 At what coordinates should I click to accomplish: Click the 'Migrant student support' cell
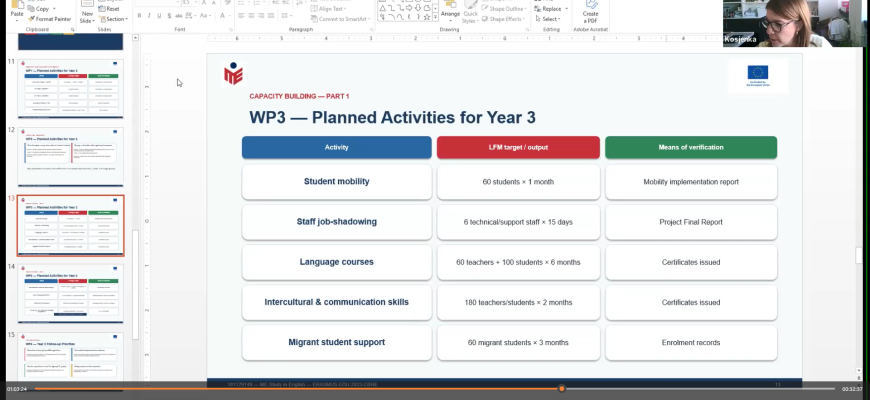click(337, 342)
